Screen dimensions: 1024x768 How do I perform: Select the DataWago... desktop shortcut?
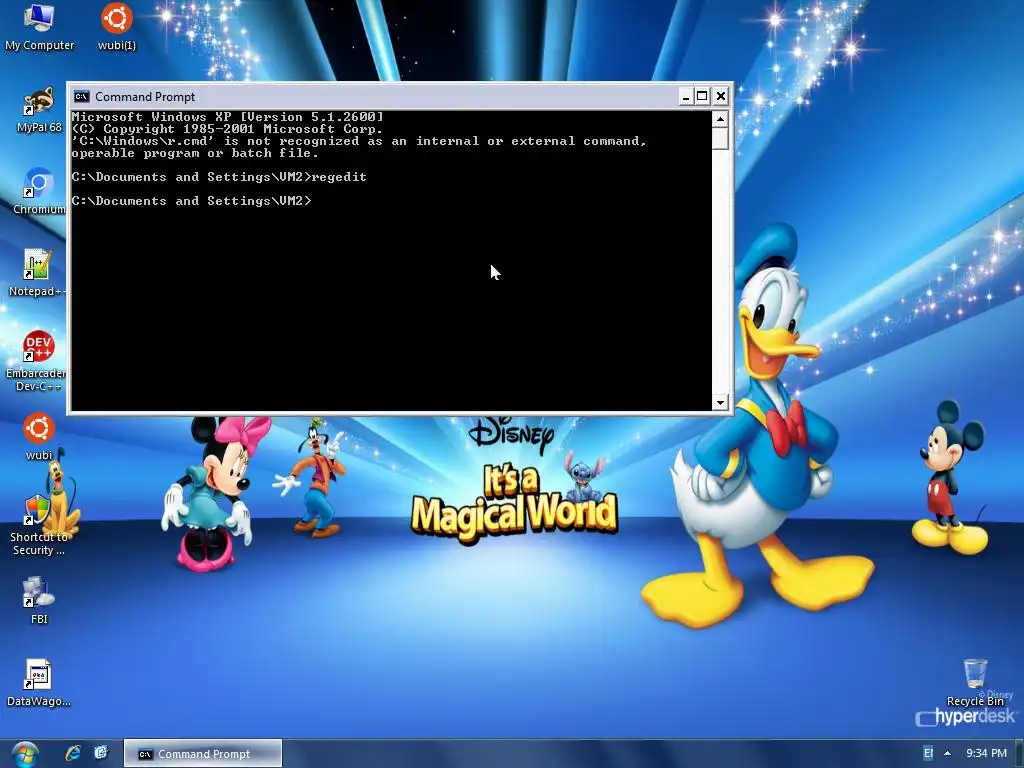click(39, 683)
